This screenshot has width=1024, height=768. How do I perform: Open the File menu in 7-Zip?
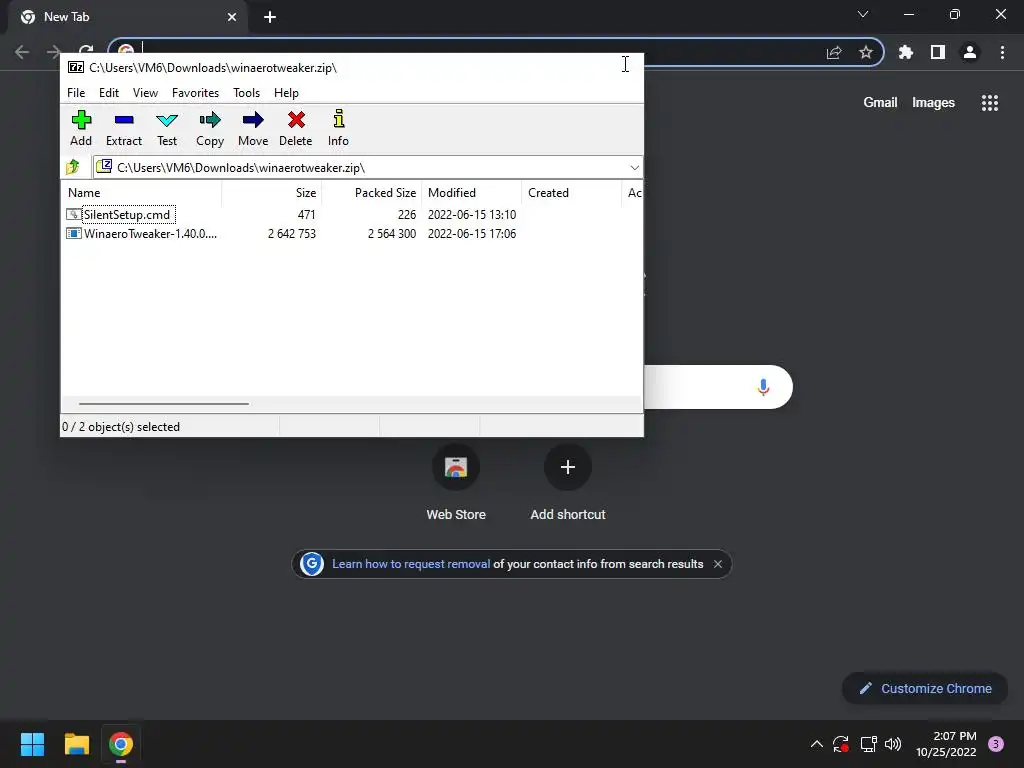(76, 93)
